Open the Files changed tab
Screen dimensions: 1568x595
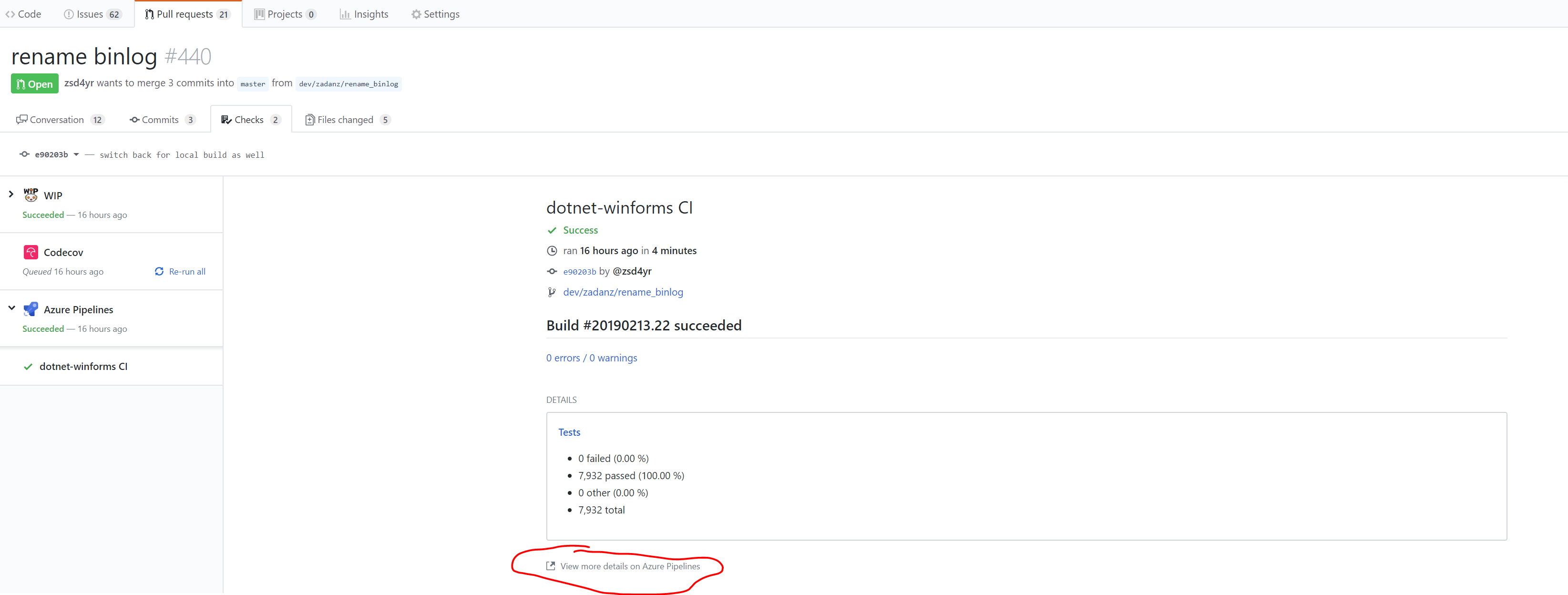tap(345, 120)
